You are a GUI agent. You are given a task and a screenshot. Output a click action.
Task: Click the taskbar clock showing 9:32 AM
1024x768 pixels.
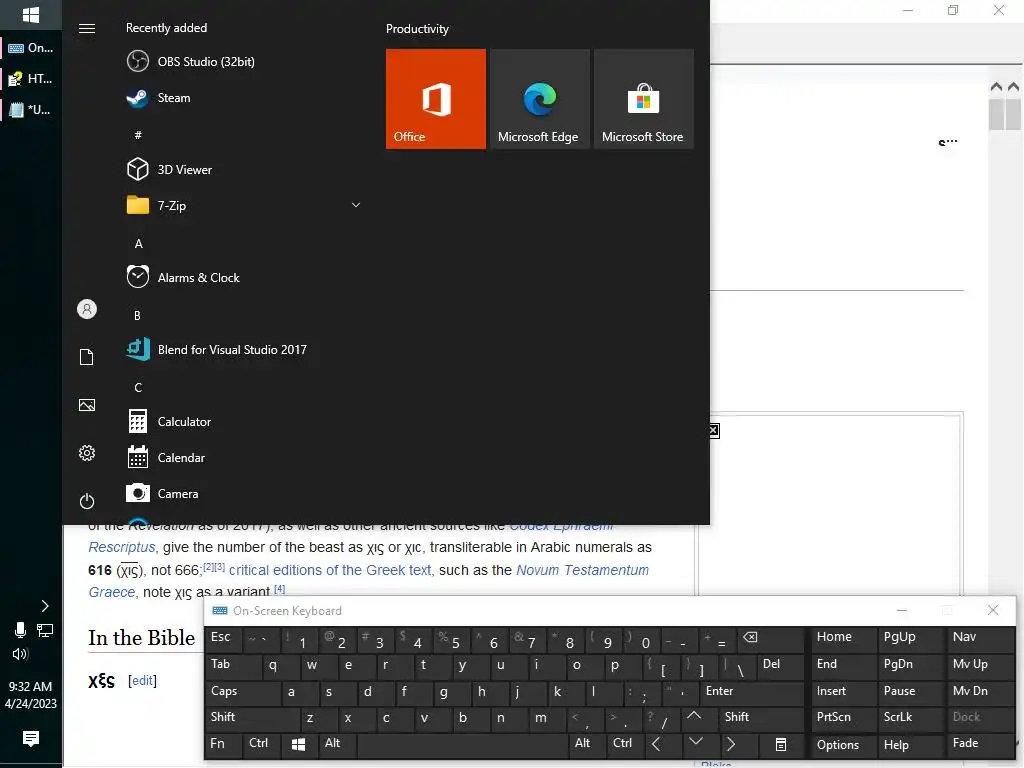pos(31,695)
